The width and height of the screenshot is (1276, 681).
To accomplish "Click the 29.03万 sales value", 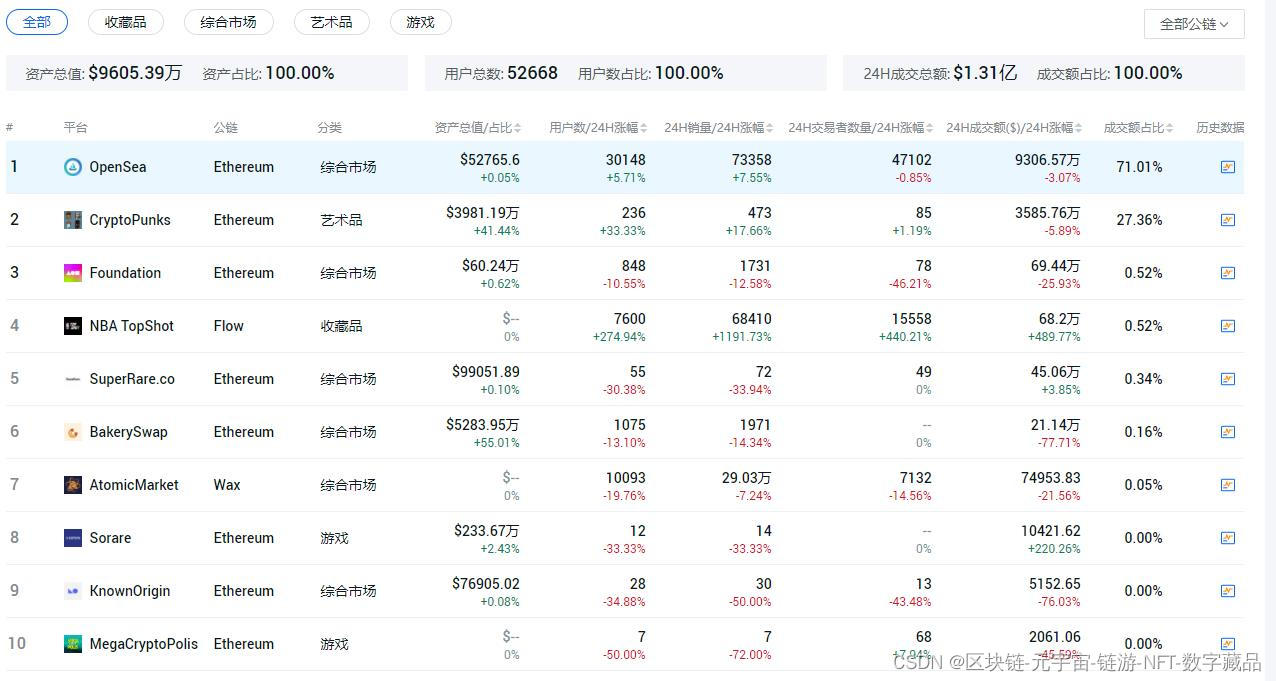I will (x=747, y=478).
